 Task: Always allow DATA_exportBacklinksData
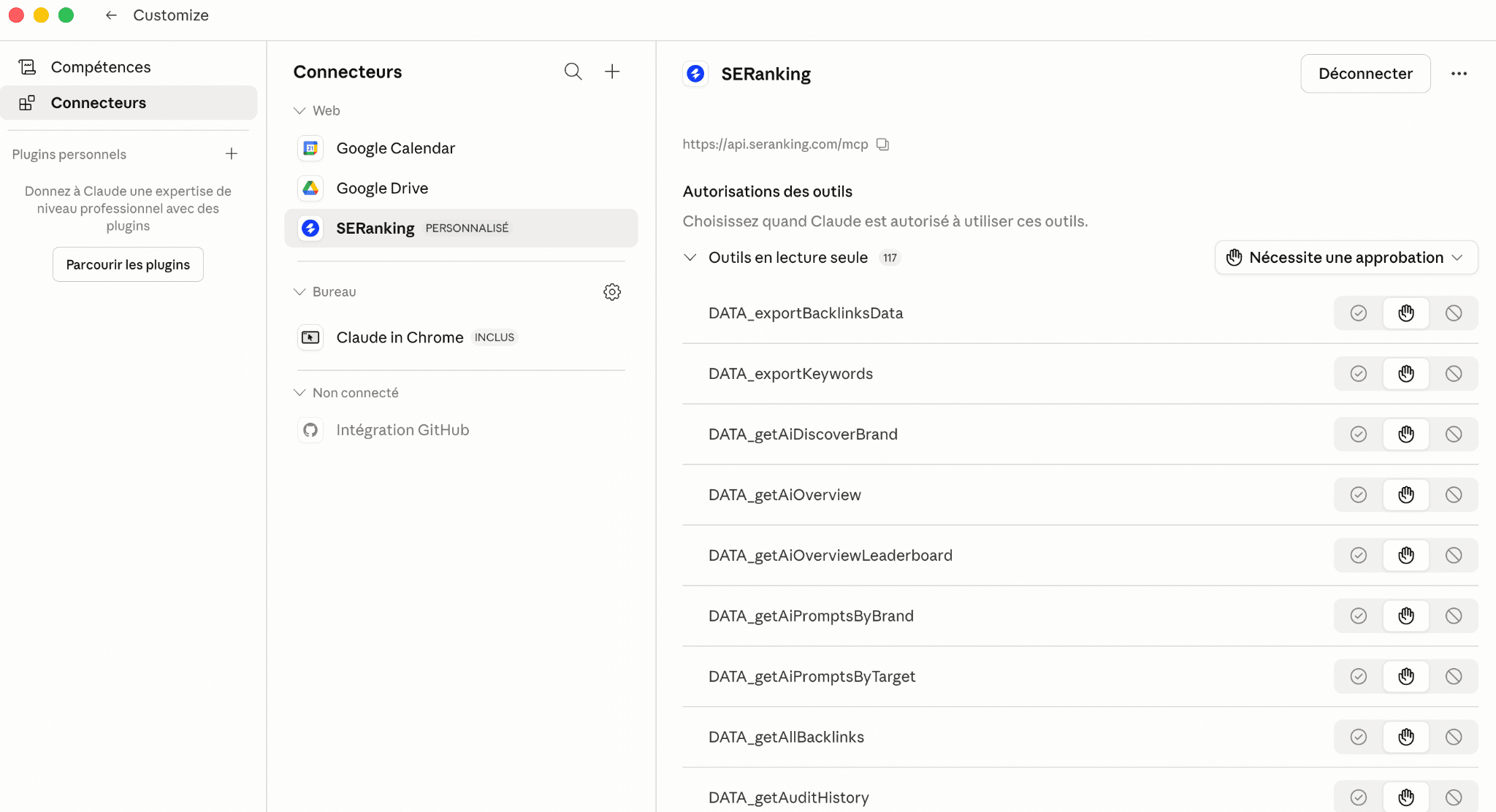click(x=1359, y=313)
